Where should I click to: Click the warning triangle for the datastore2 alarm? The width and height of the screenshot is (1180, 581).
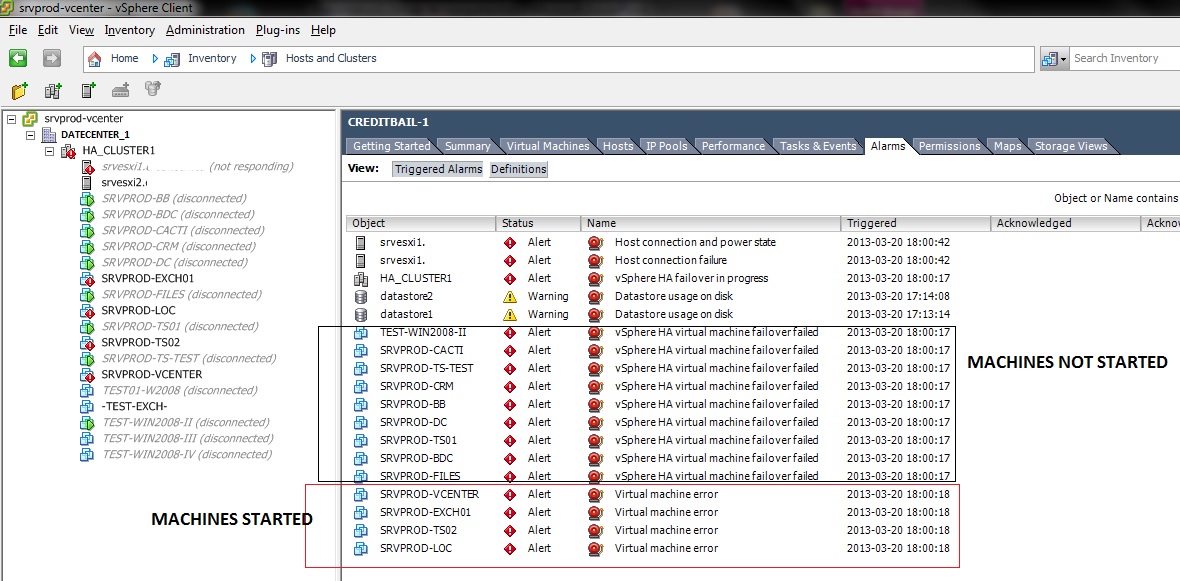tap(510, 296)
